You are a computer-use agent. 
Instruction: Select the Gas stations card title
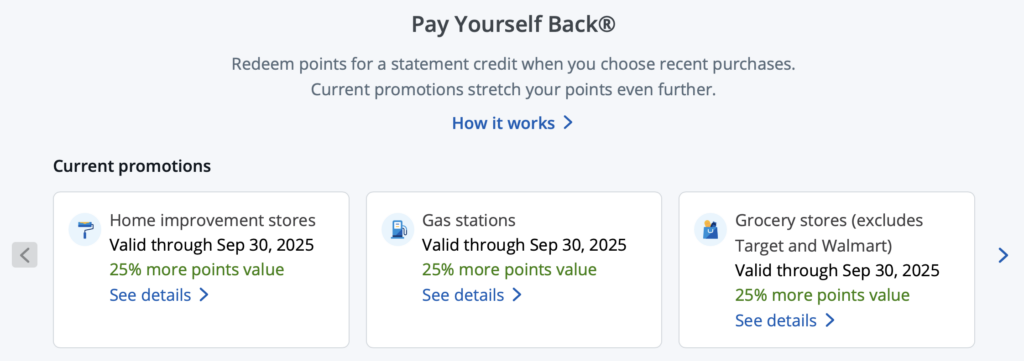point(469,220)
